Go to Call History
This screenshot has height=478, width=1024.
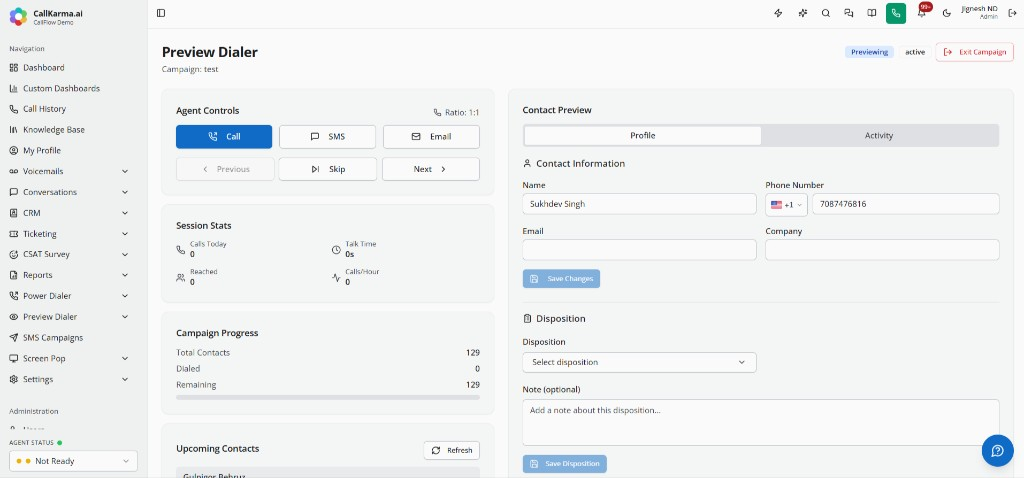click(x=44, y=109)
